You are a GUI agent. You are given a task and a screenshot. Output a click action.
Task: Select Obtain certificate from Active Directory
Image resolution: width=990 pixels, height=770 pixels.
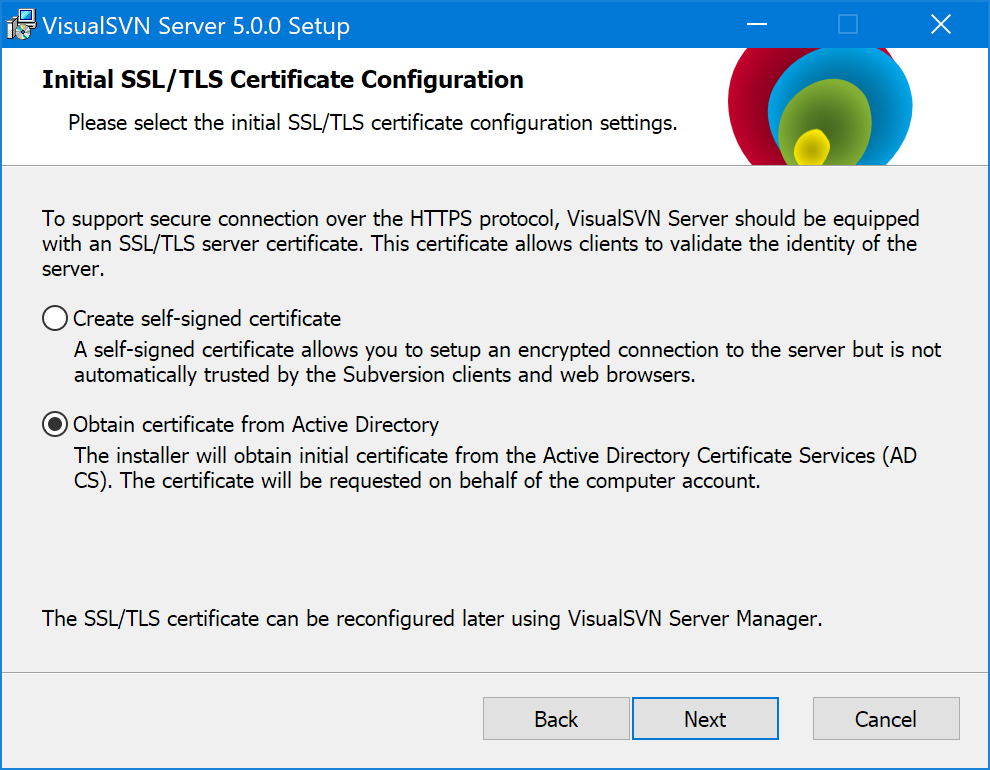(x=54, y=424)
